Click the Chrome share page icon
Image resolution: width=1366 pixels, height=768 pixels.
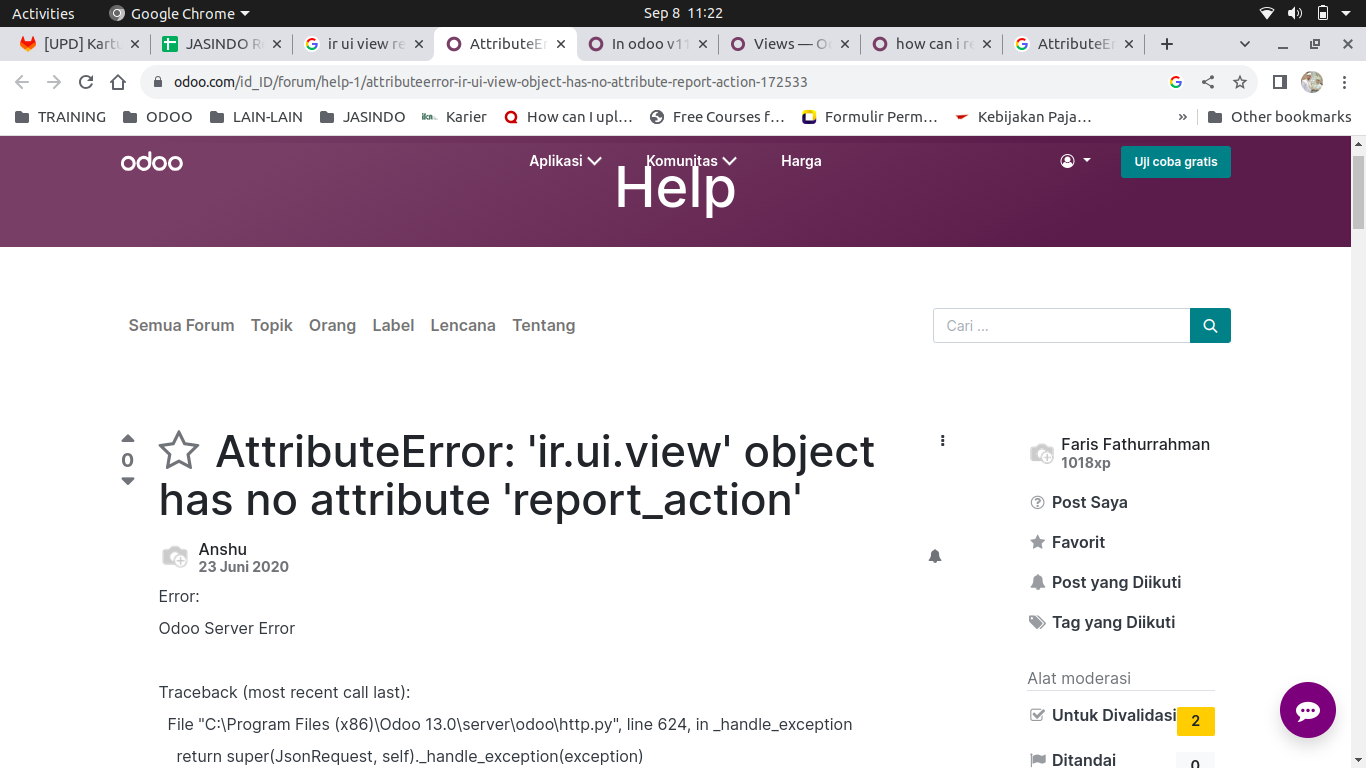tap(1208, 82)
